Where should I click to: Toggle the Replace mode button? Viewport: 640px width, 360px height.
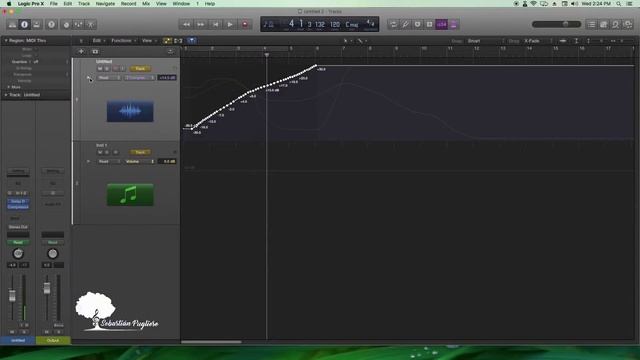[429, 24]
